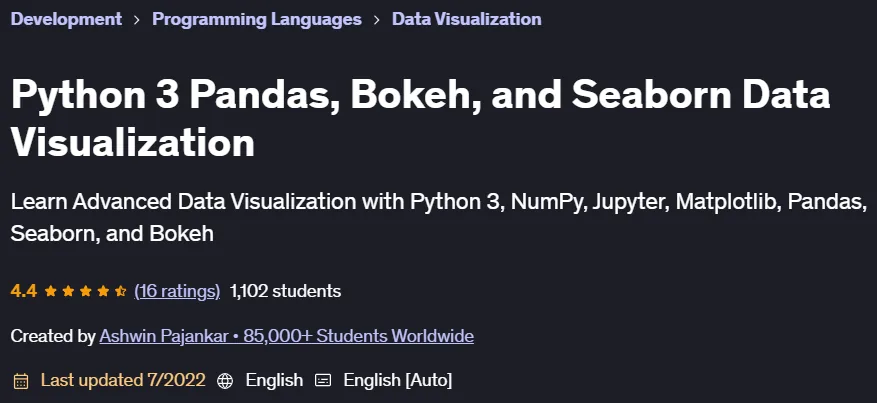Open the 16 ratings link

(x=177, y=291)
